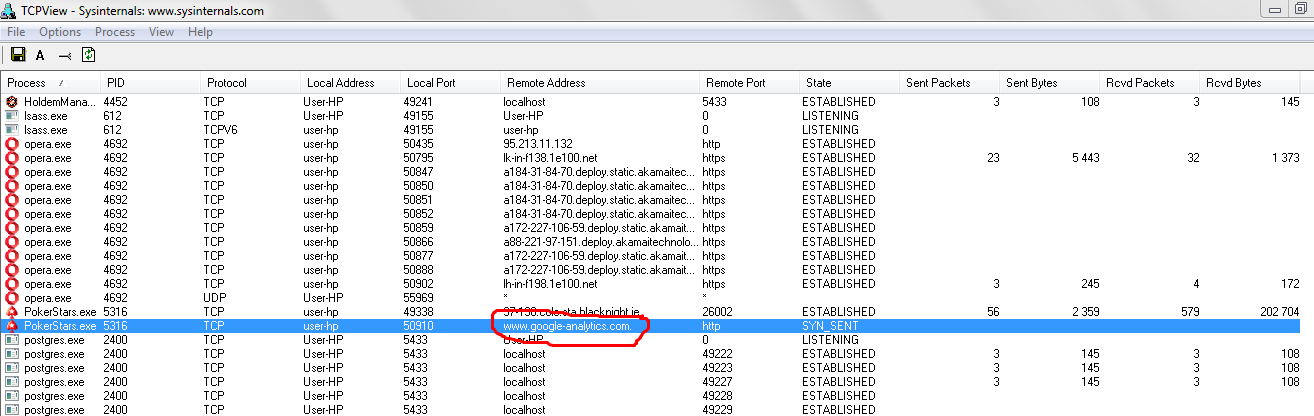Click the opera.exe icon on the port 50847 row
This screenshot has height=416, width=1314.
point(12,172)
